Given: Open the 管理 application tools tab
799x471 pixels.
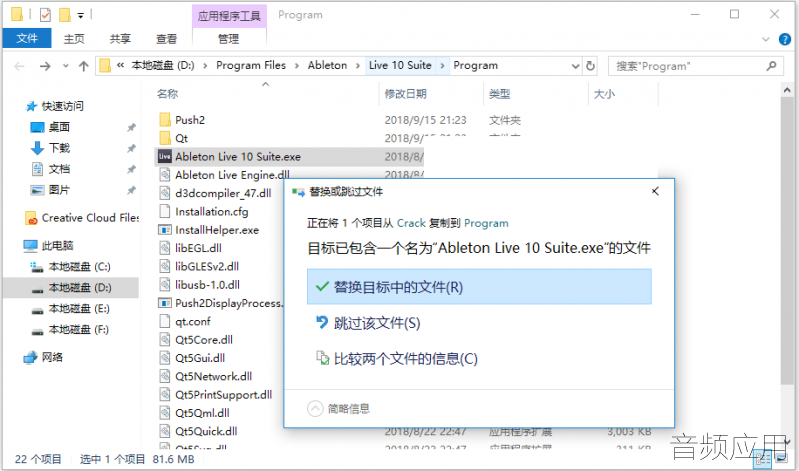Looking at the screenshot, I should point(228,39).
